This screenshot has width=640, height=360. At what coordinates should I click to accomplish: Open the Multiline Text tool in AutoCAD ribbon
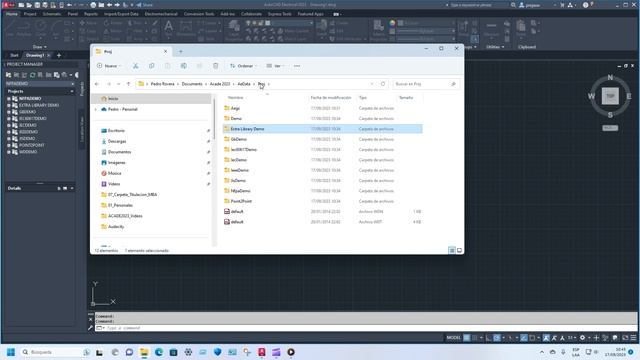click(168, 27)
